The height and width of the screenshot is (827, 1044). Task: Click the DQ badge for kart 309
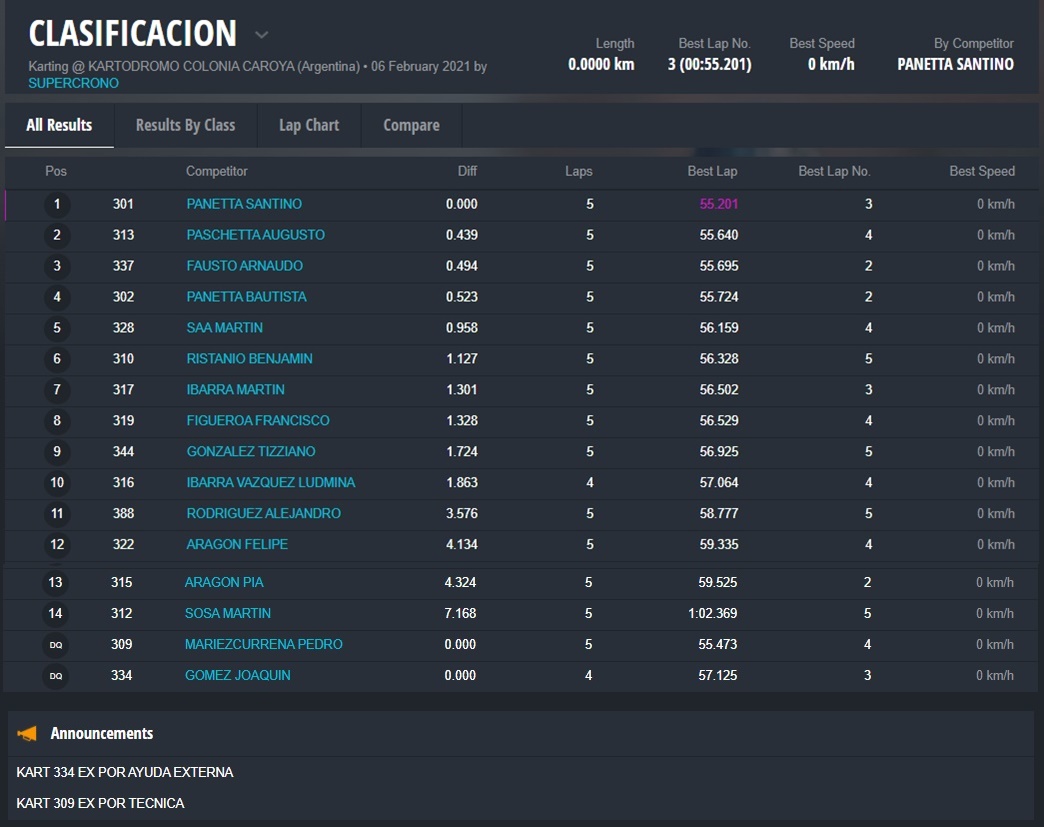[x=56, y=645]
